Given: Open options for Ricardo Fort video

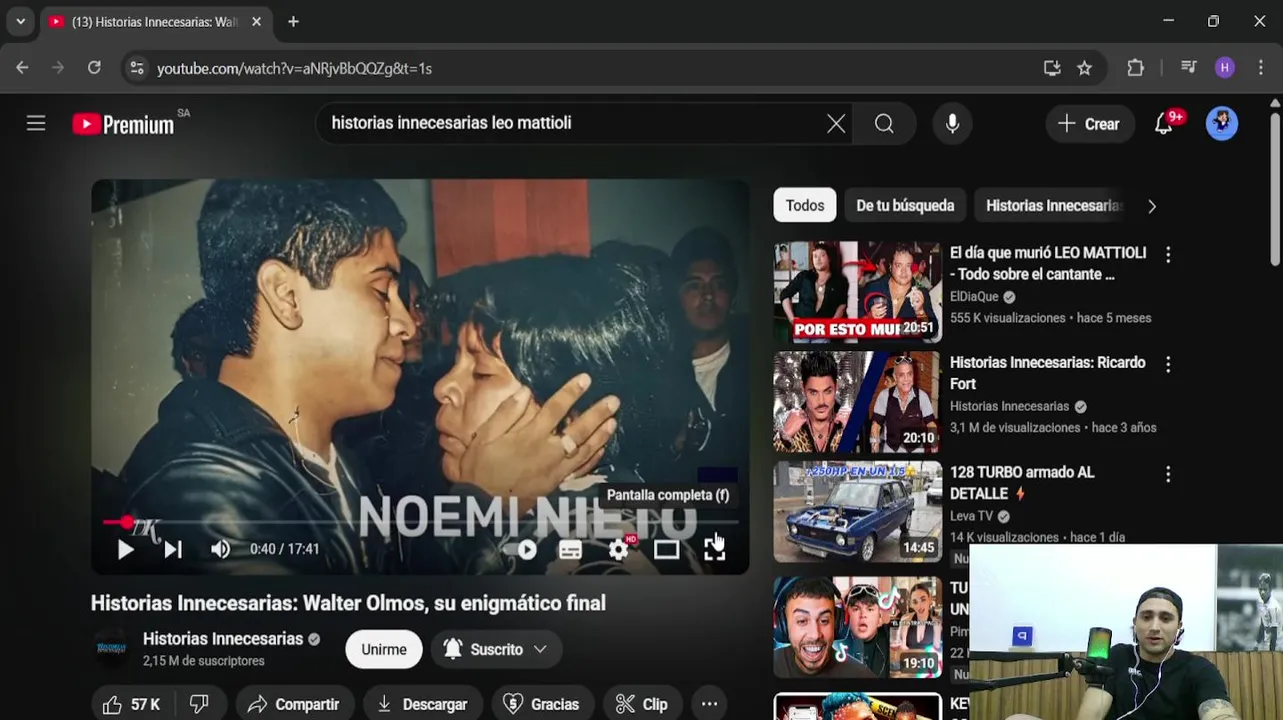Looking at the screenshot, I should 1168,364.
